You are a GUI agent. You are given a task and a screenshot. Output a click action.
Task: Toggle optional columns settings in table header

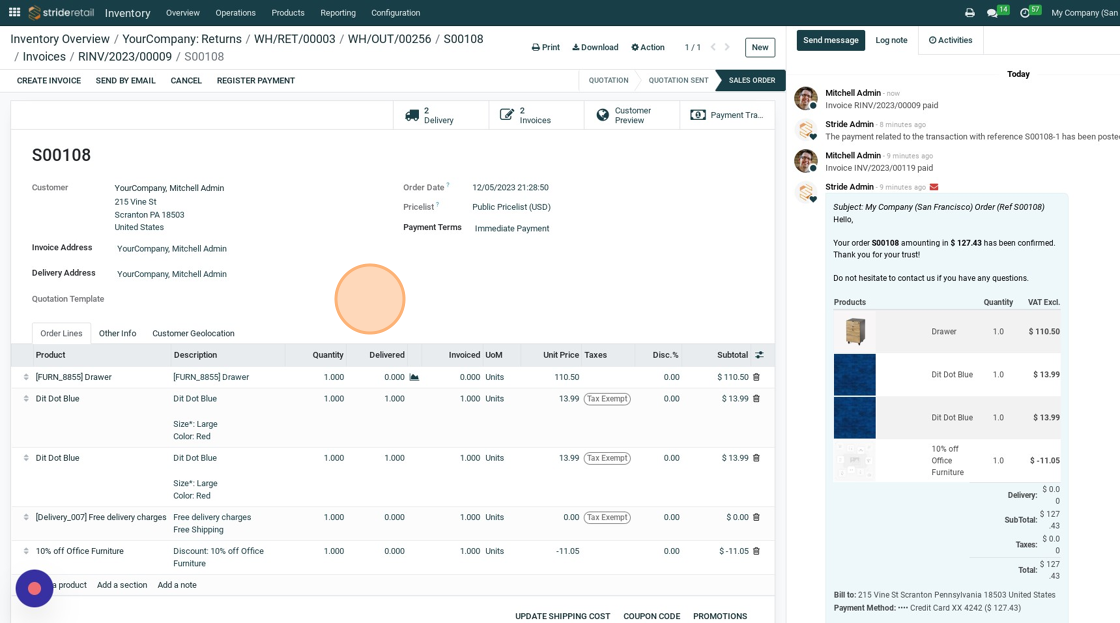[759, 355]
